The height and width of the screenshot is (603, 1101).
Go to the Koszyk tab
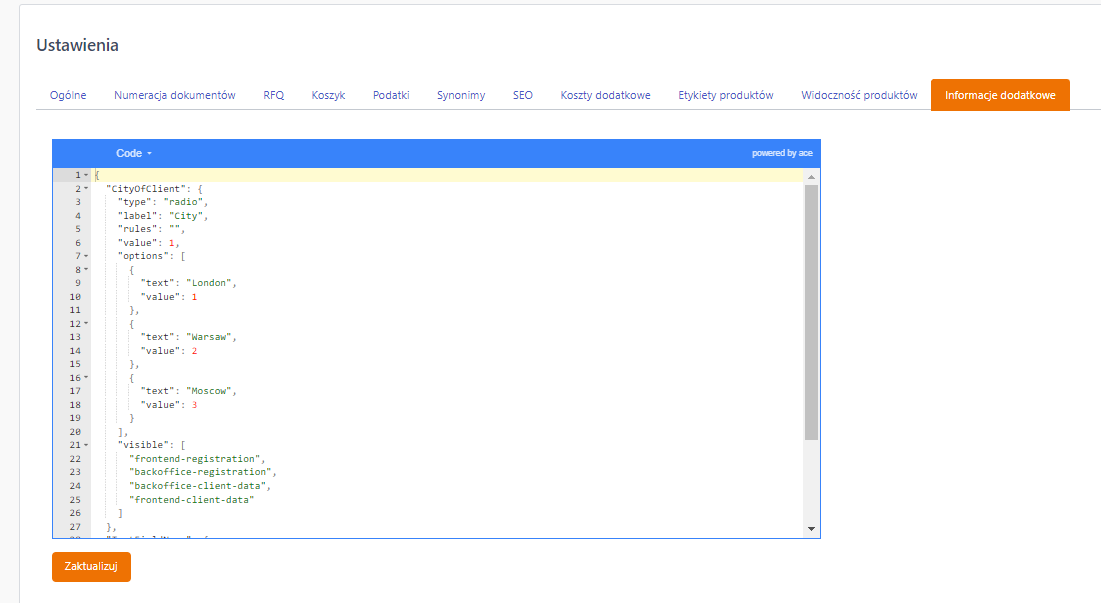[329, 95]
